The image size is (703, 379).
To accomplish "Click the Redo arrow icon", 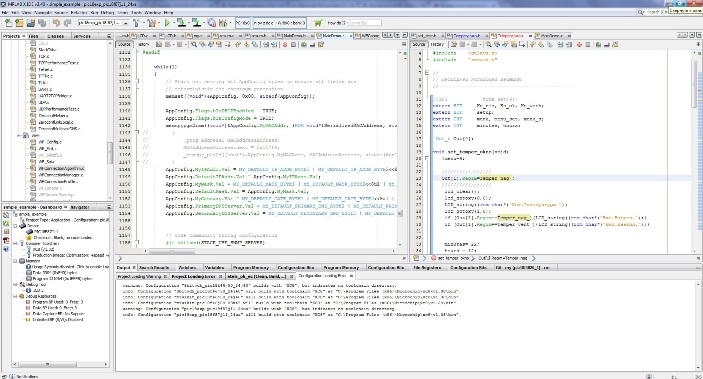I will [x=67, y=23].
